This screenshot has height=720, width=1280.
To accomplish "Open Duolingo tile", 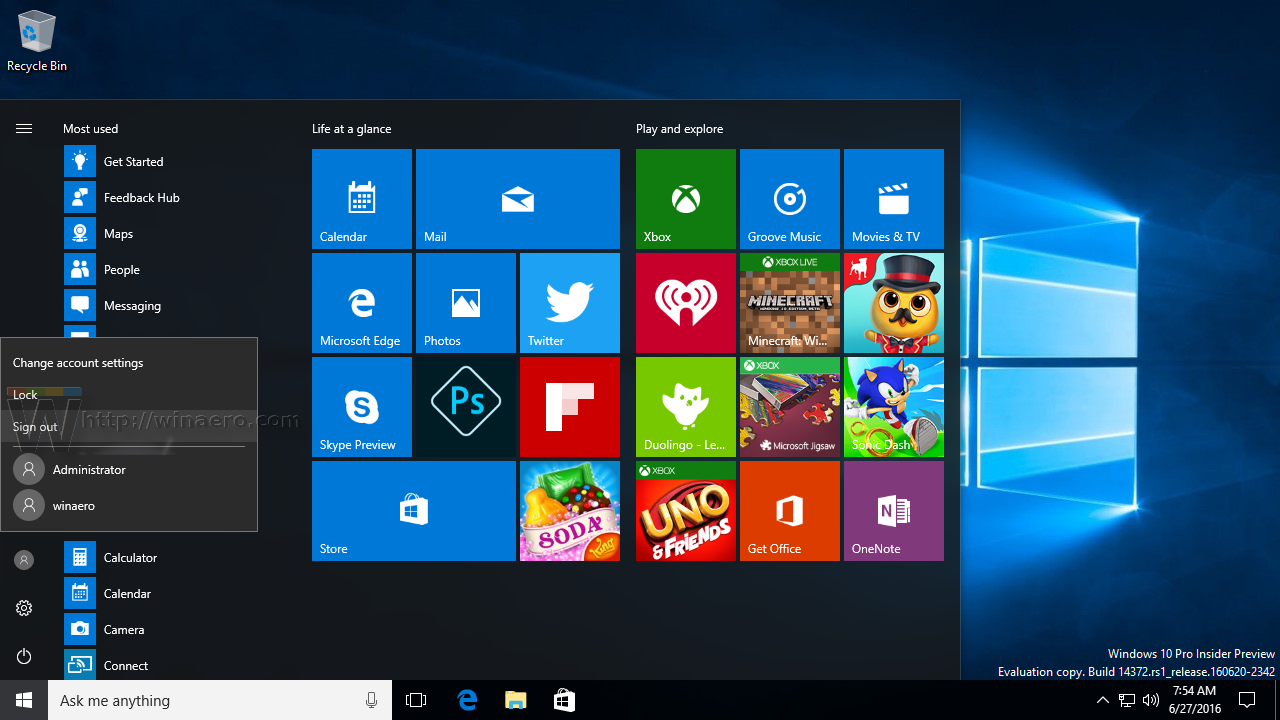I will pyautogui.click(x=686, y=407).
